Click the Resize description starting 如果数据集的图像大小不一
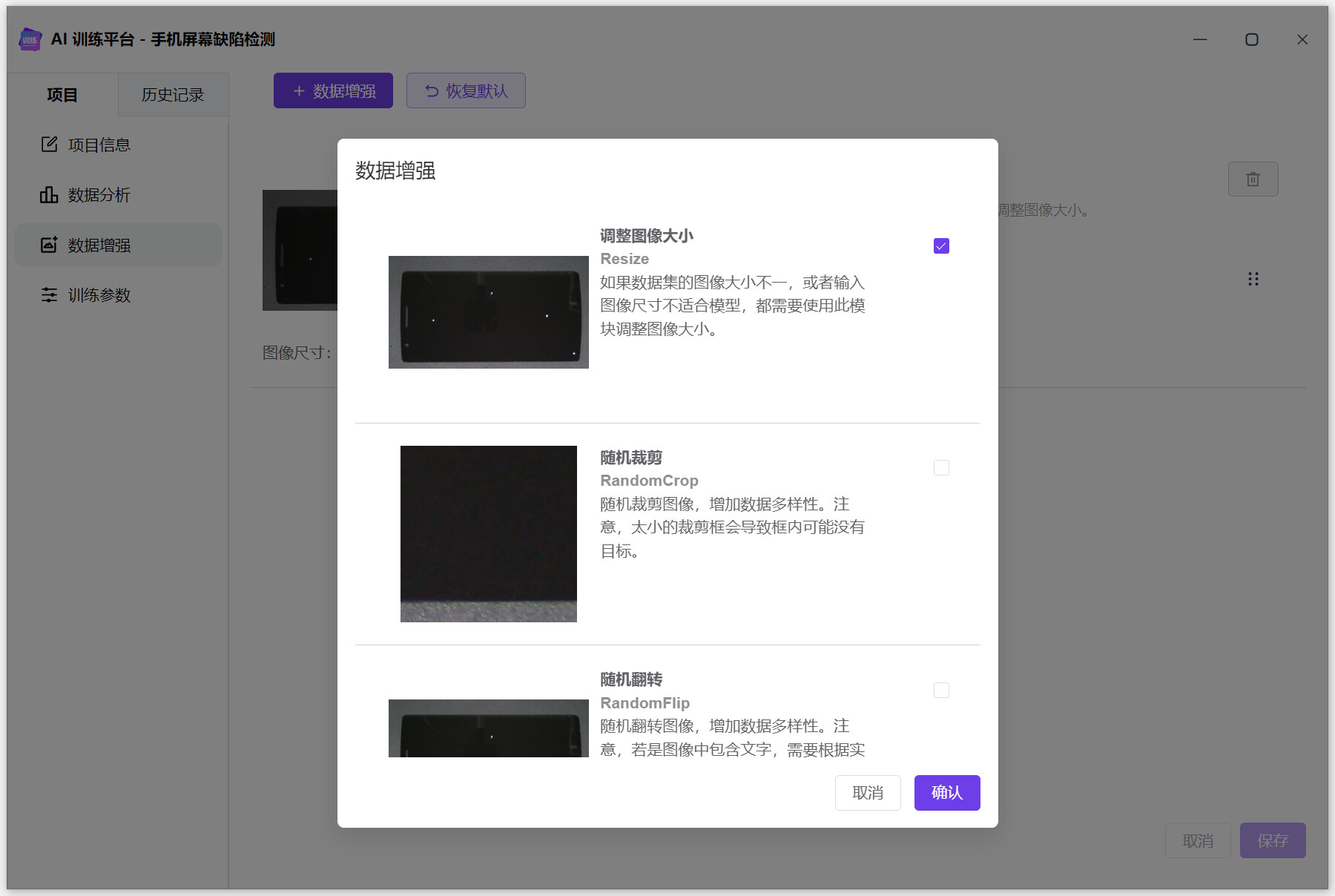 point(733,306)
